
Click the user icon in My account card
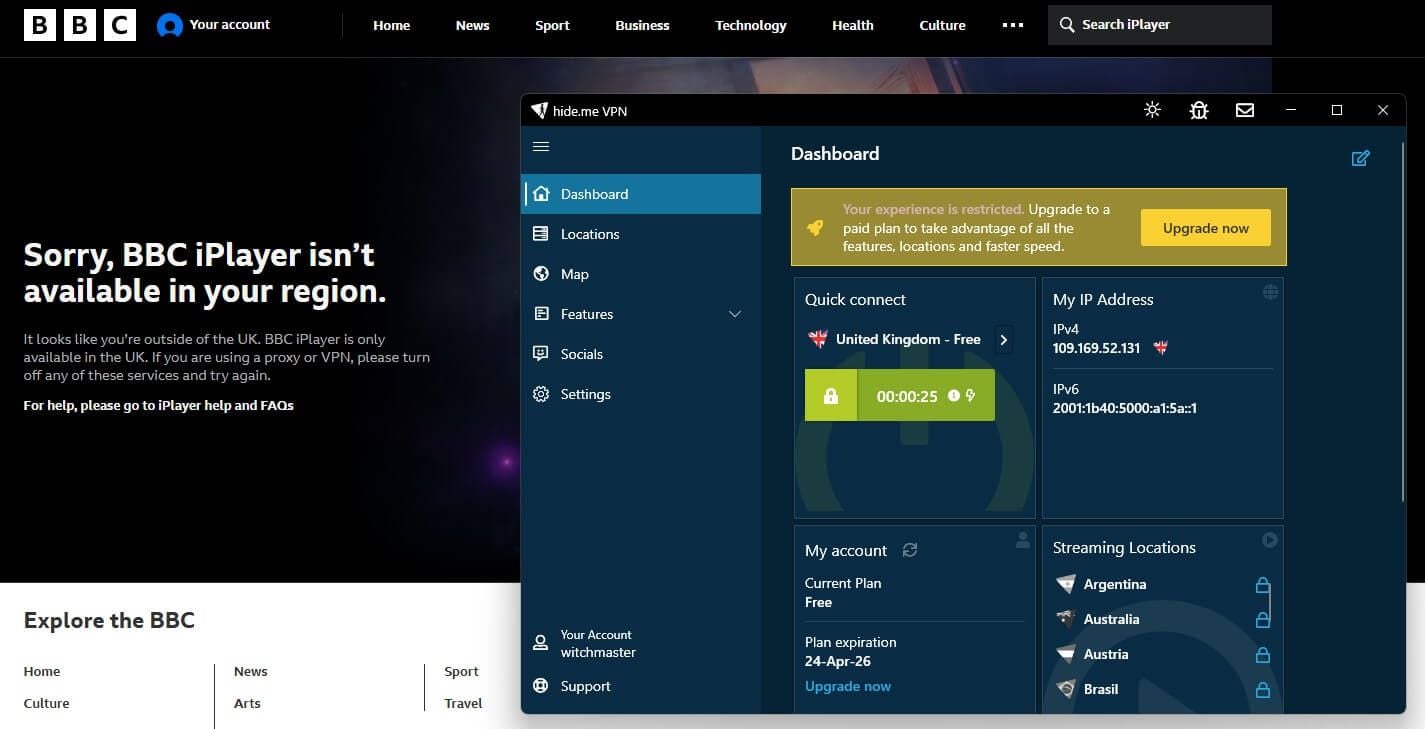1022,540
